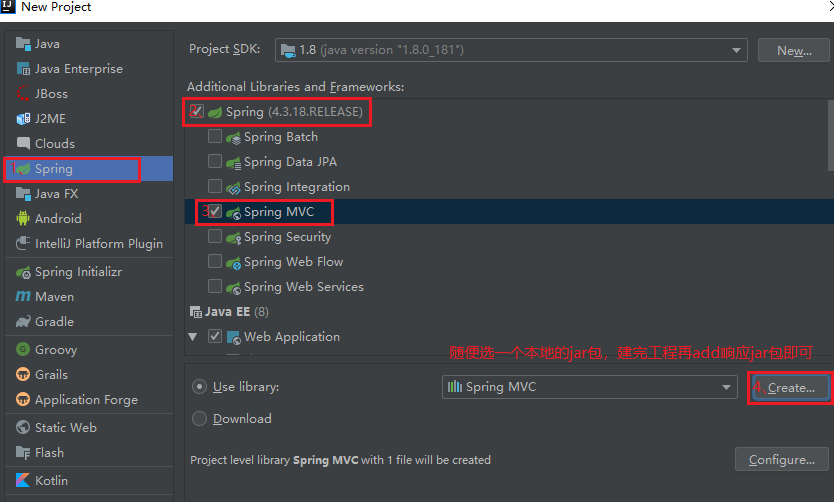Select the Spring project type
This screenshot has height=502, width=834.
[x=89, y=169]
